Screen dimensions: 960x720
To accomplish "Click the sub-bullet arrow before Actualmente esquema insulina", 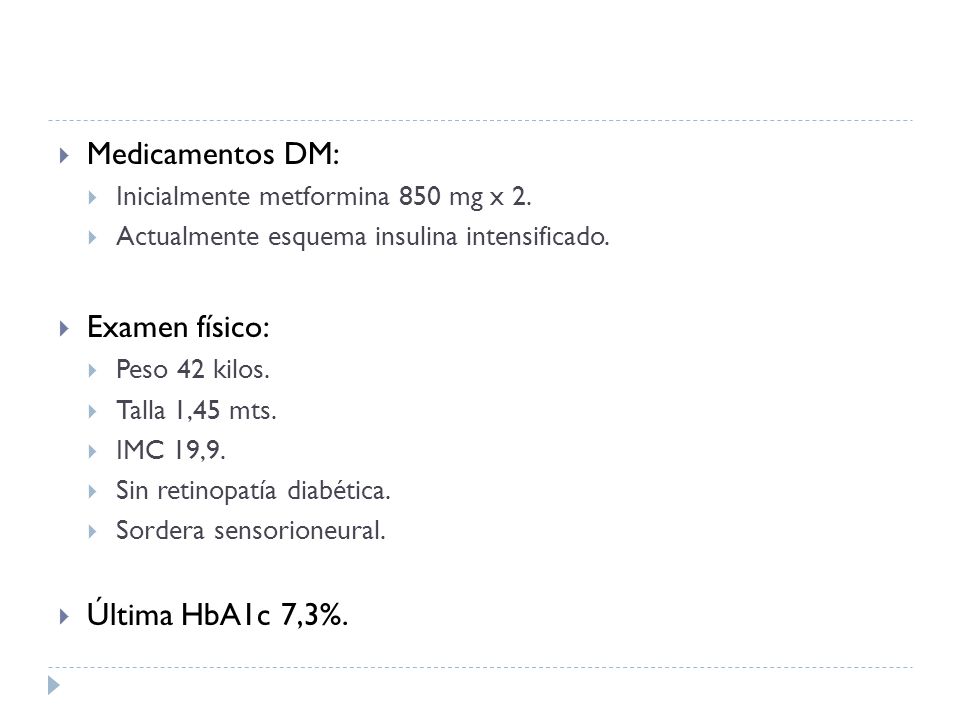I will 92,238.
